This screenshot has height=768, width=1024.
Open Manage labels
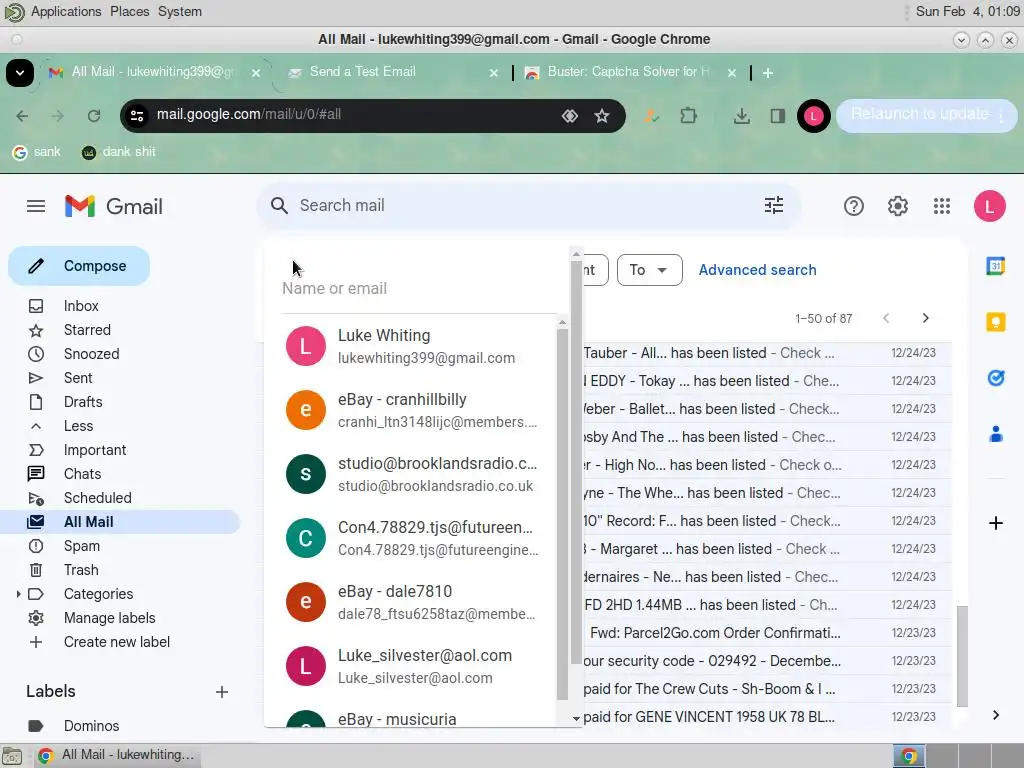[109, 618]
